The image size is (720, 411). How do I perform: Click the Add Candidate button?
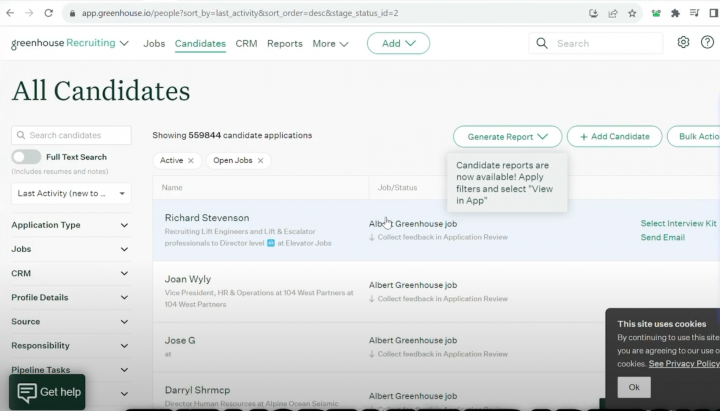[614, 136]
